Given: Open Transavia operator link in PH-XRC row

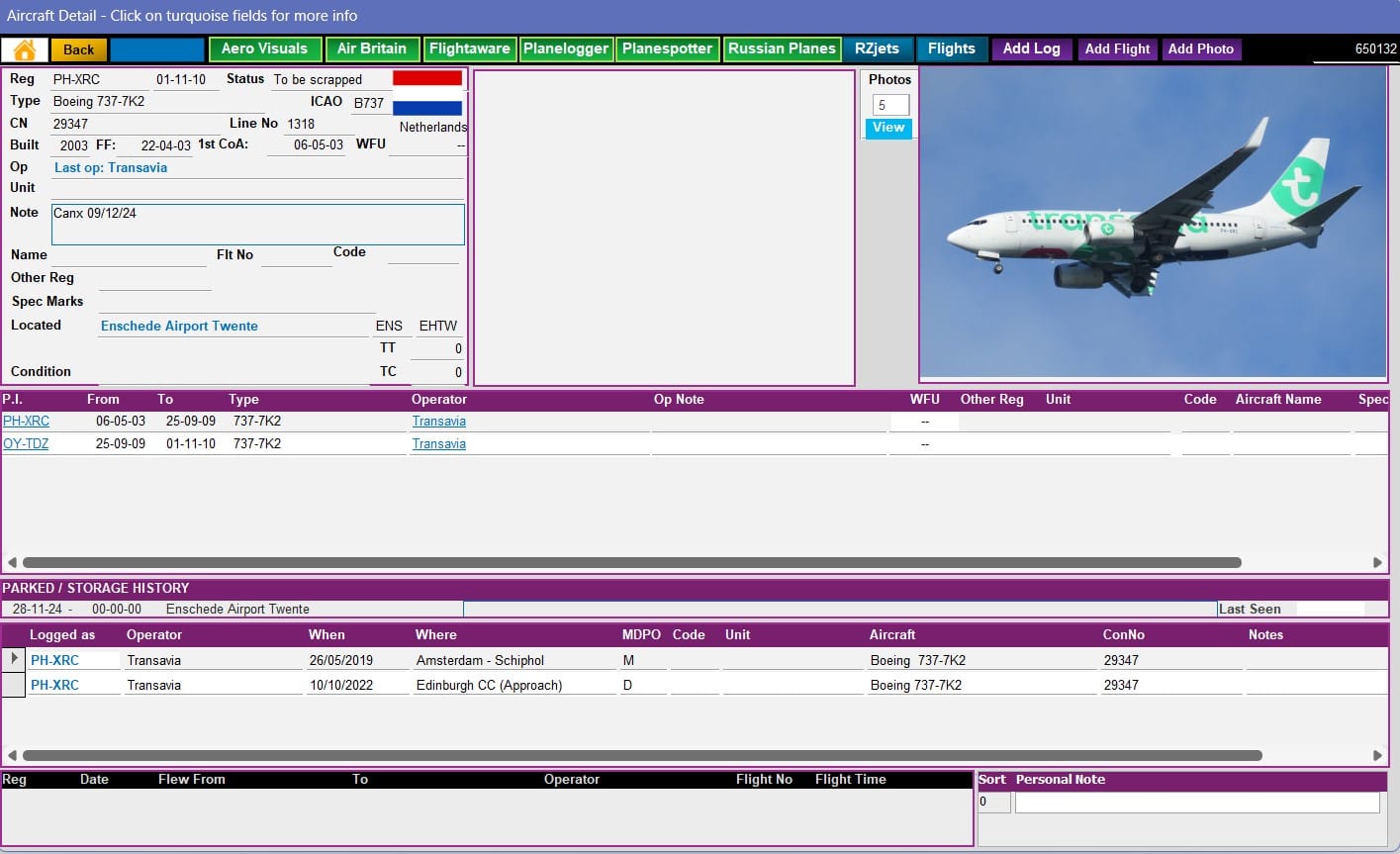Looking at the screenshot, I should 438,421.
